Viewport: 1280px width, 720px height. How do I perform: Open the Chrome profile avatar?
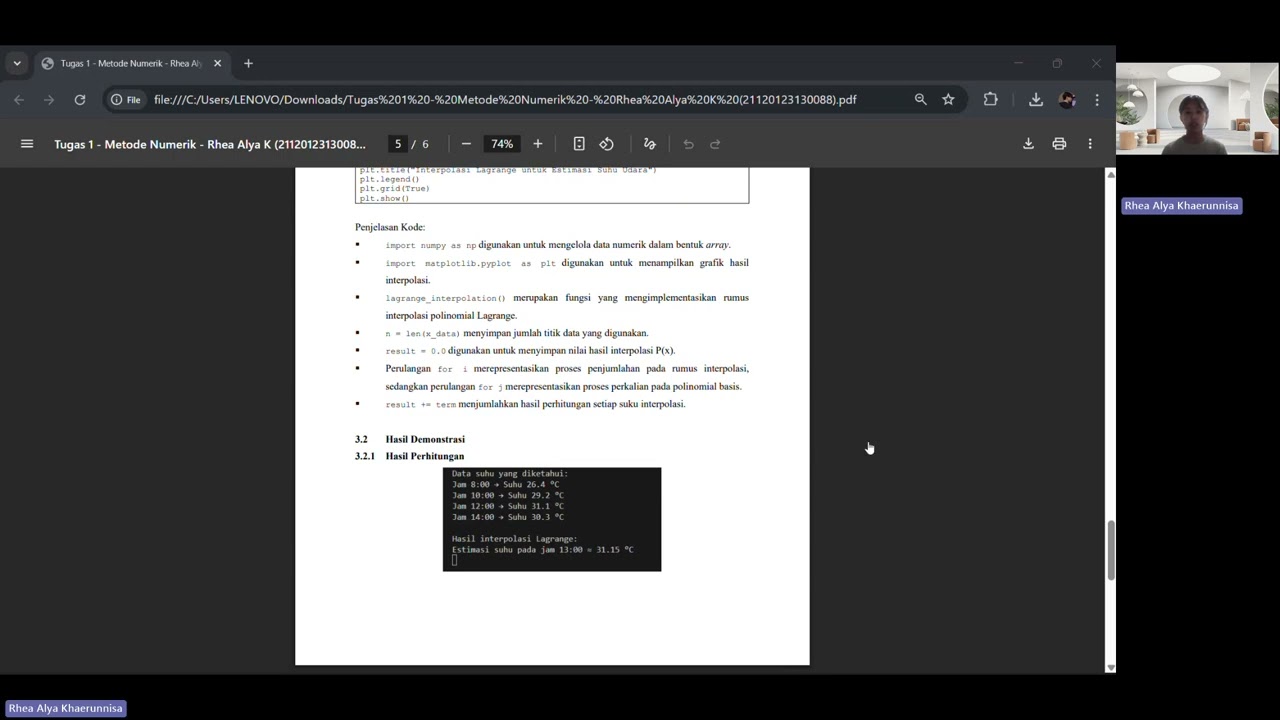(1067, 99)
